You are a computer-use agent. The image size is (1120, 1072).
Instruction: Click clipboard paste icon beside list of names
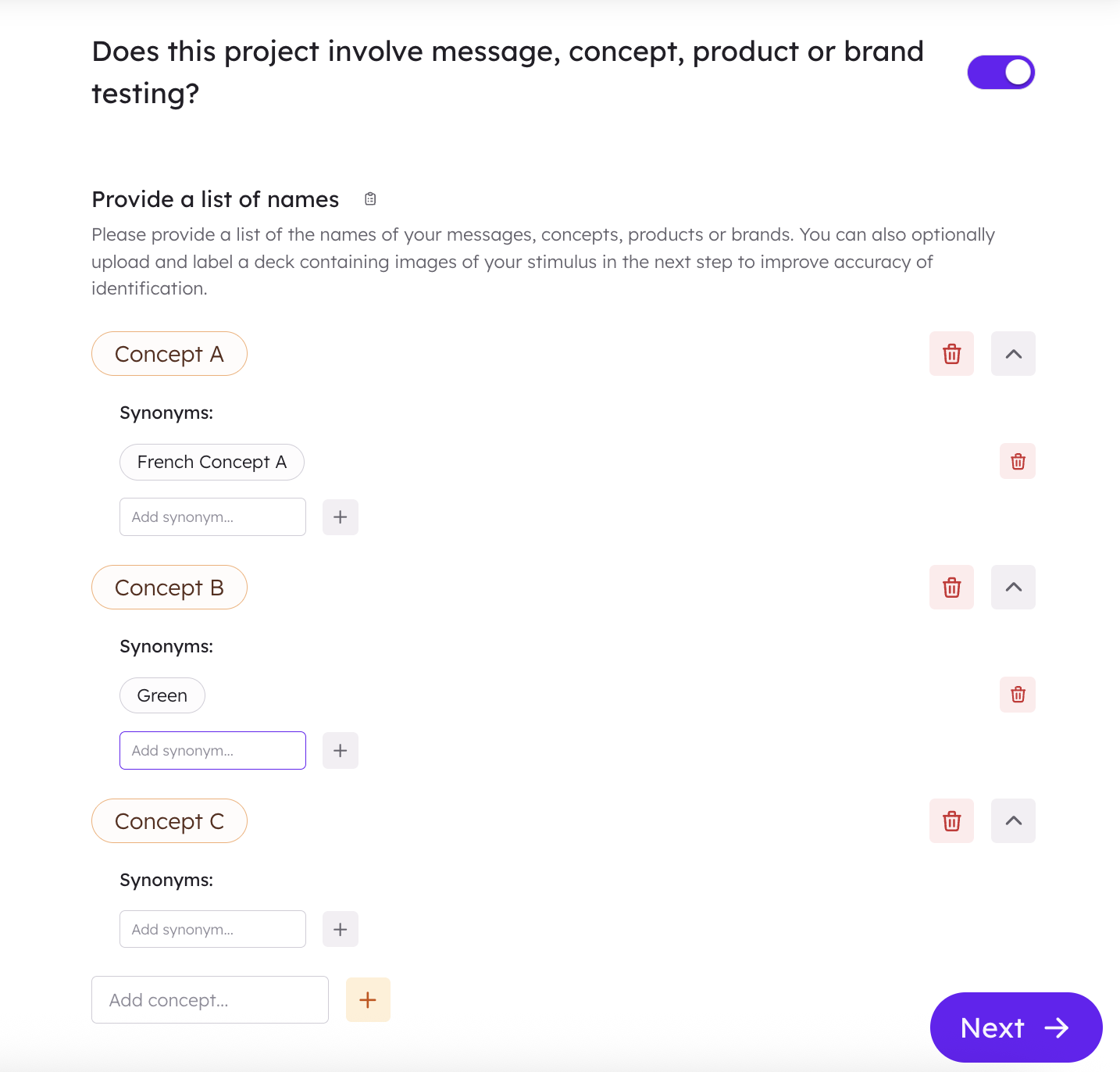[370, 199]
